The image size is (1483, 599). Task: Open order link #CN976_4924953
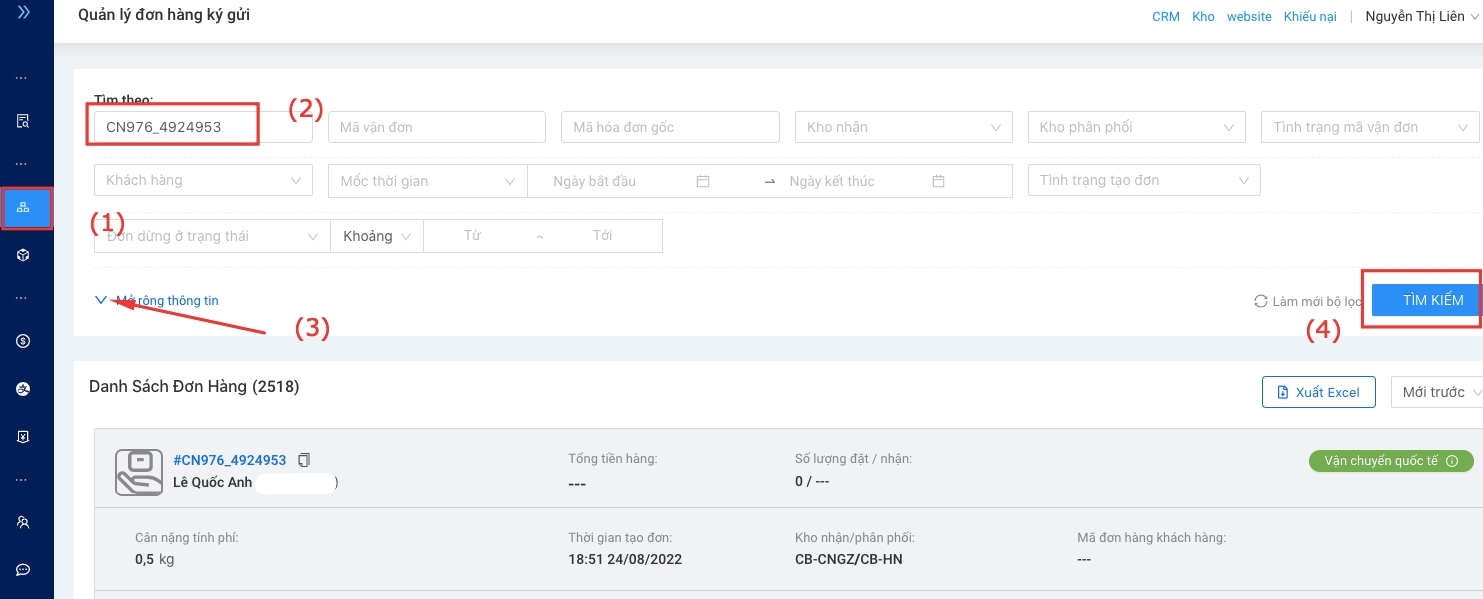230,460
